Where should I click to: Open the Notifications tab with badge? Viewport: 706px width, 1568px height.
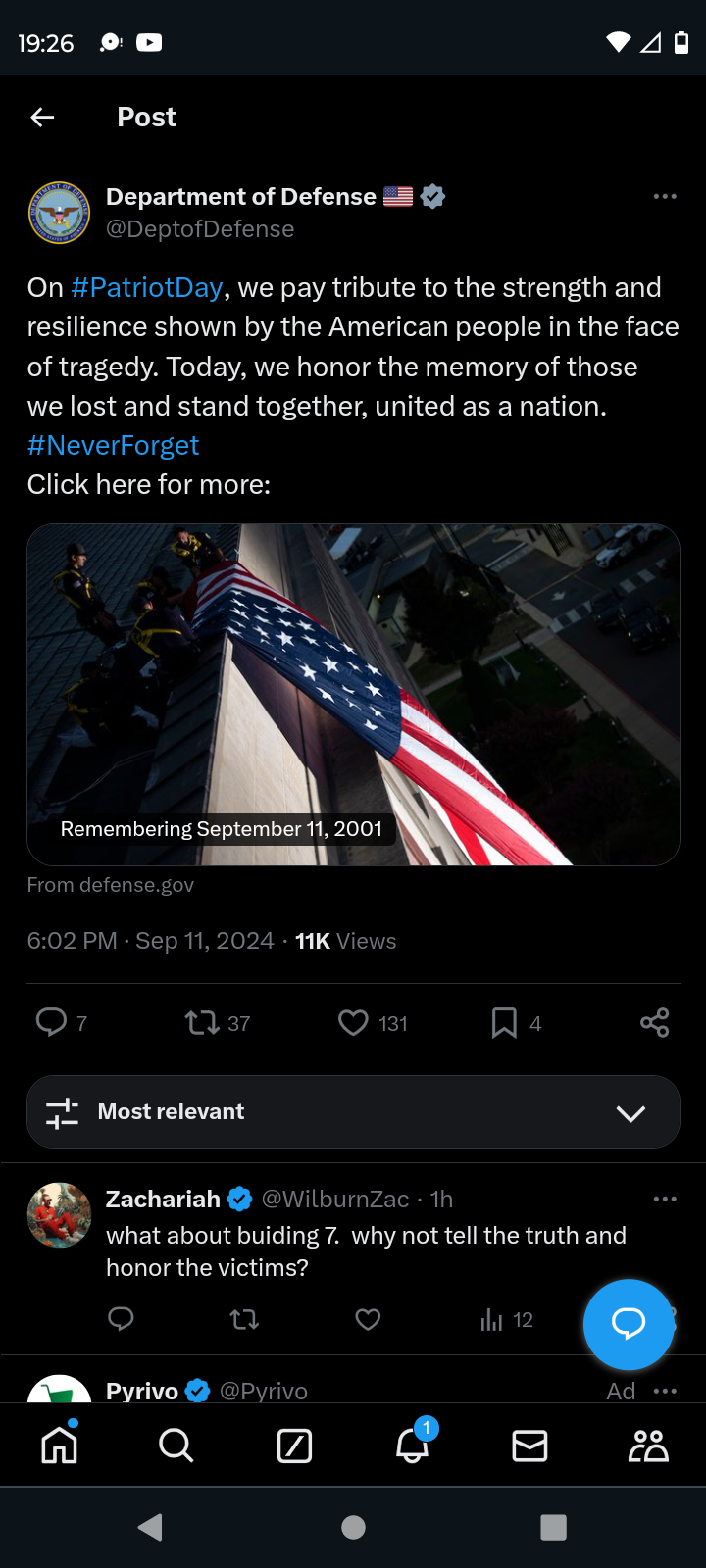coord(414,1443)
